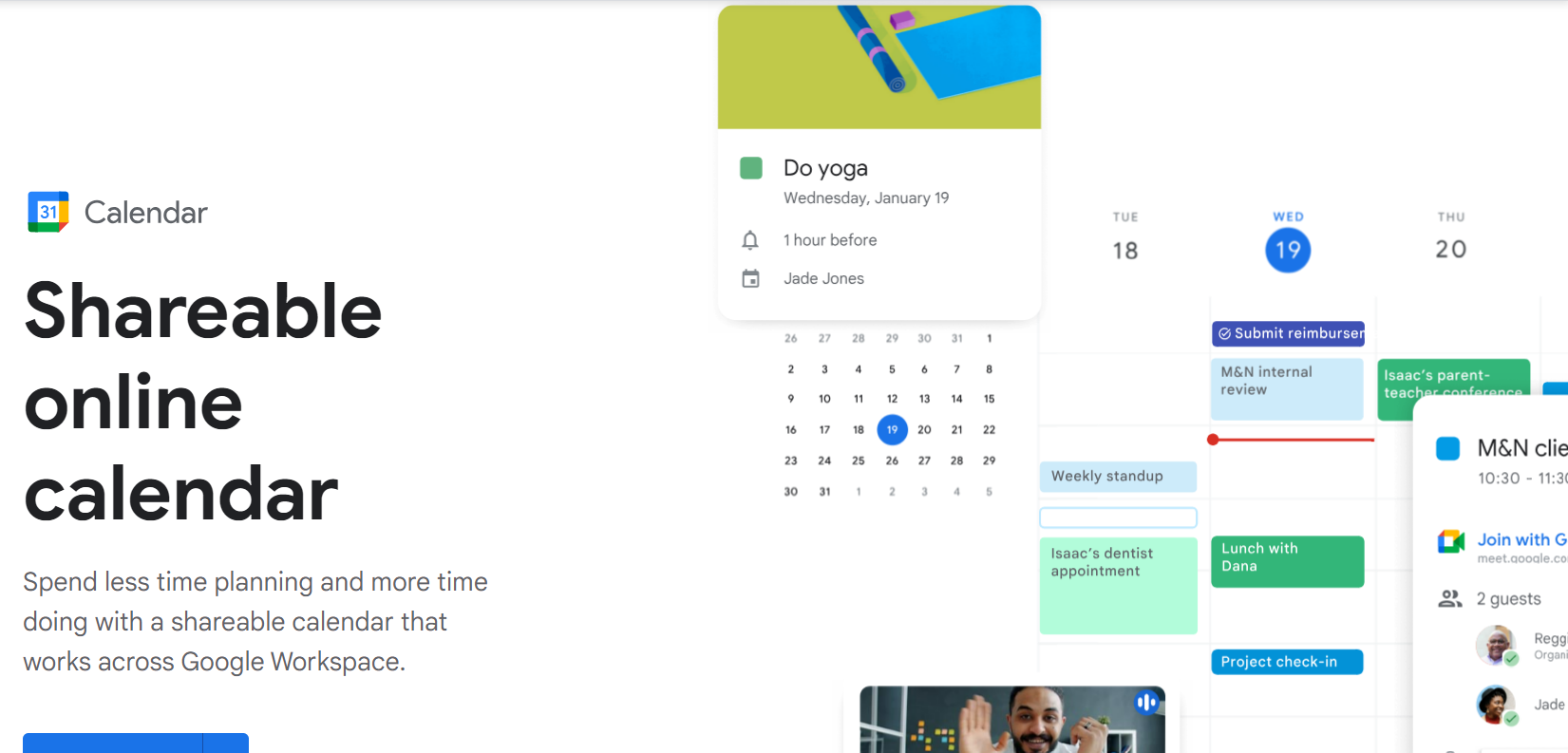Screen dimensions: 1568x753
Task: Click the calendar icon beside Jade Jones
Action: tap(750, 279)
